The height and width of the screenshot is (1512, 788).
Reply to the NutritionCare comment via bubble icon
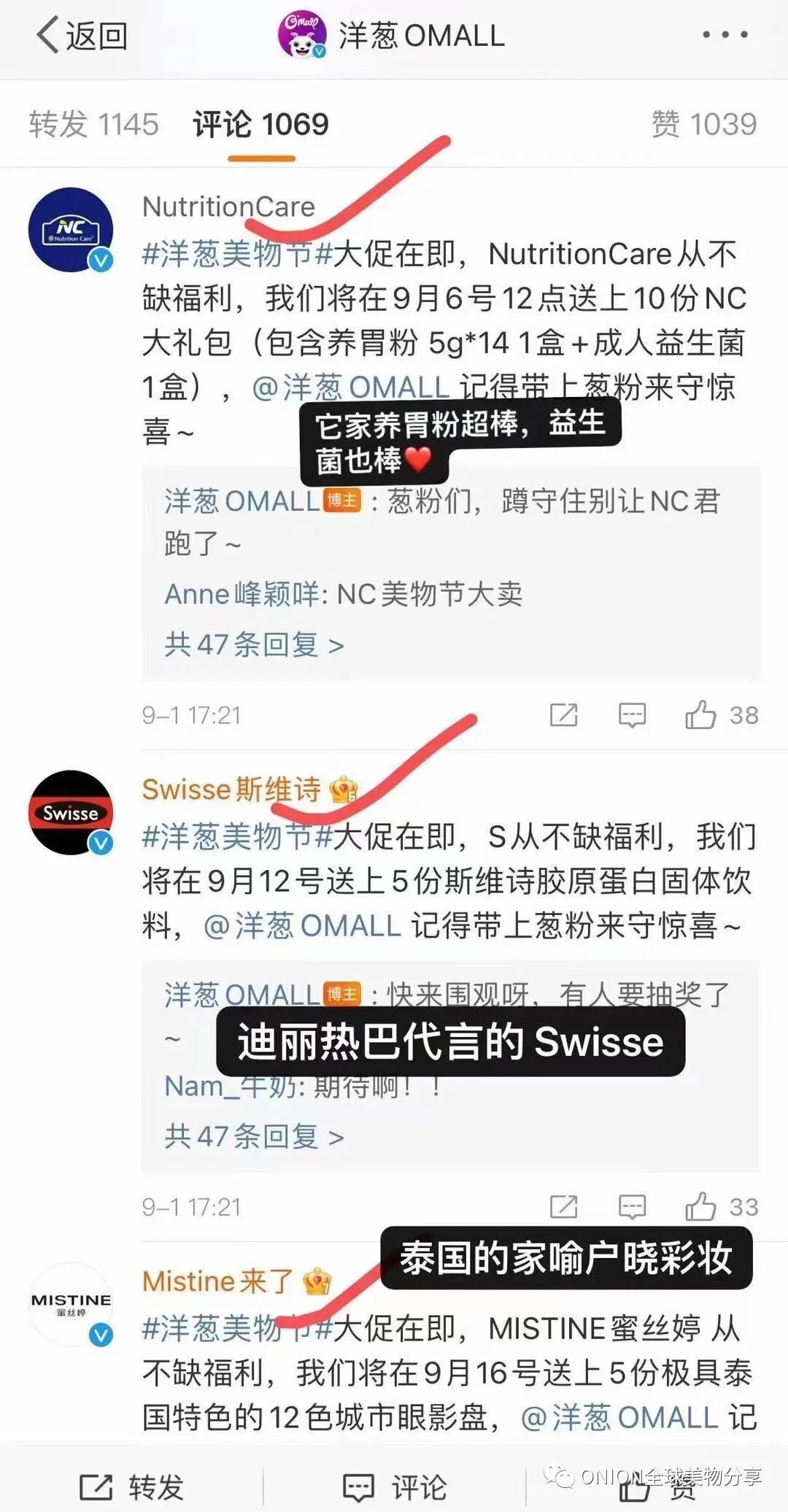632,715
